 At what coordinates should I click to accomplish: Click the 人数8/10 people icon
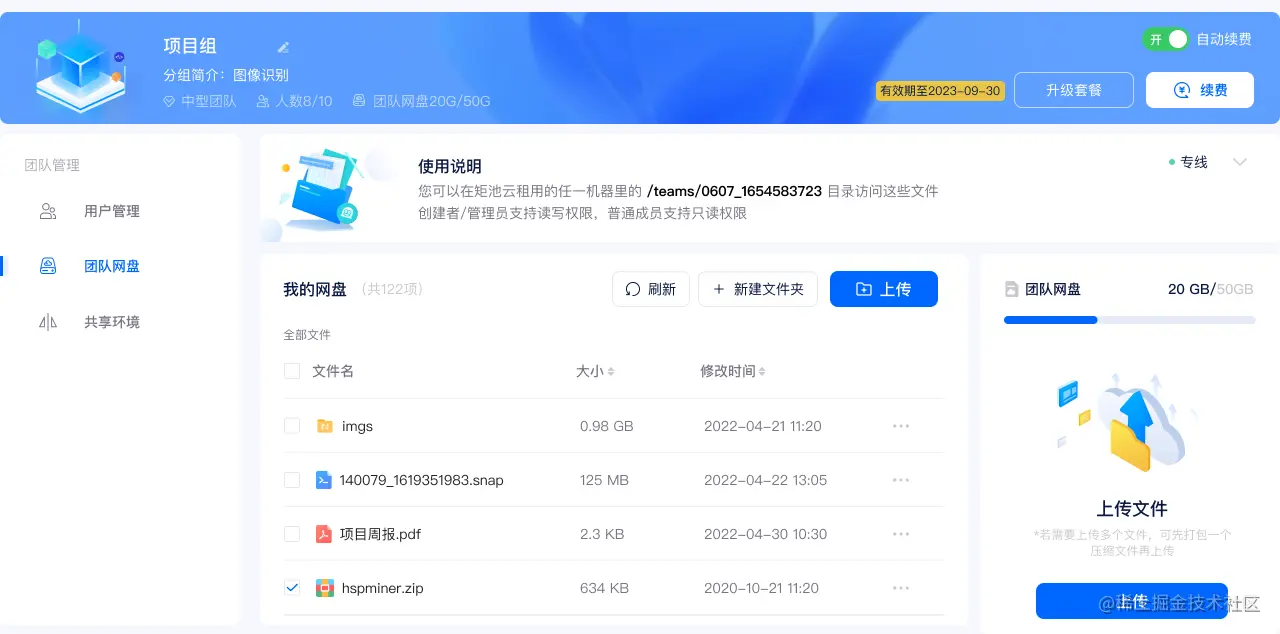pos(263,101)
